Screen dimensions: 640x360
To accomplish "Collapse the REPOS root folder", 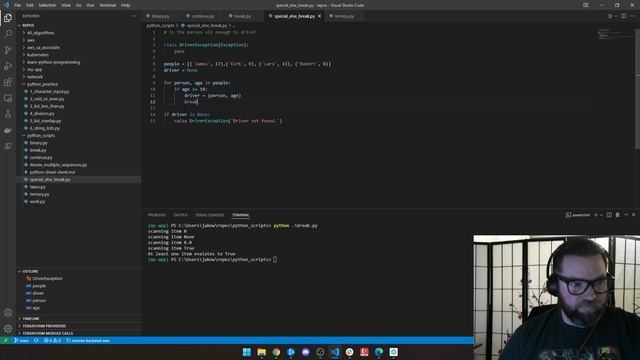I will 29,25.
